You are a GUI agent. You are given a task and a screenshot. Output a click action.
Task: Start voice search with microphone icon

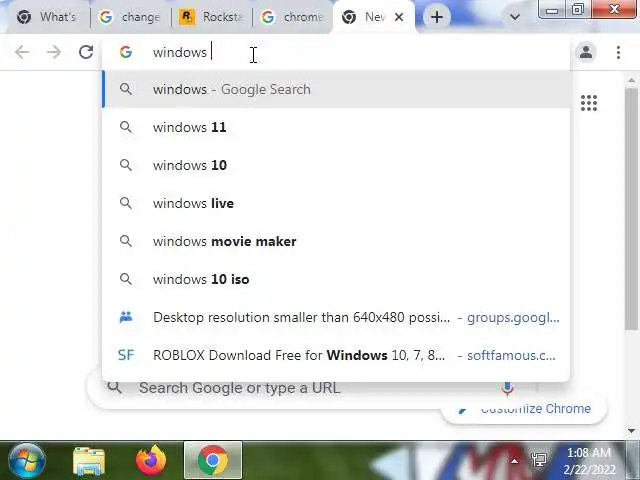(x=507, y=389)
